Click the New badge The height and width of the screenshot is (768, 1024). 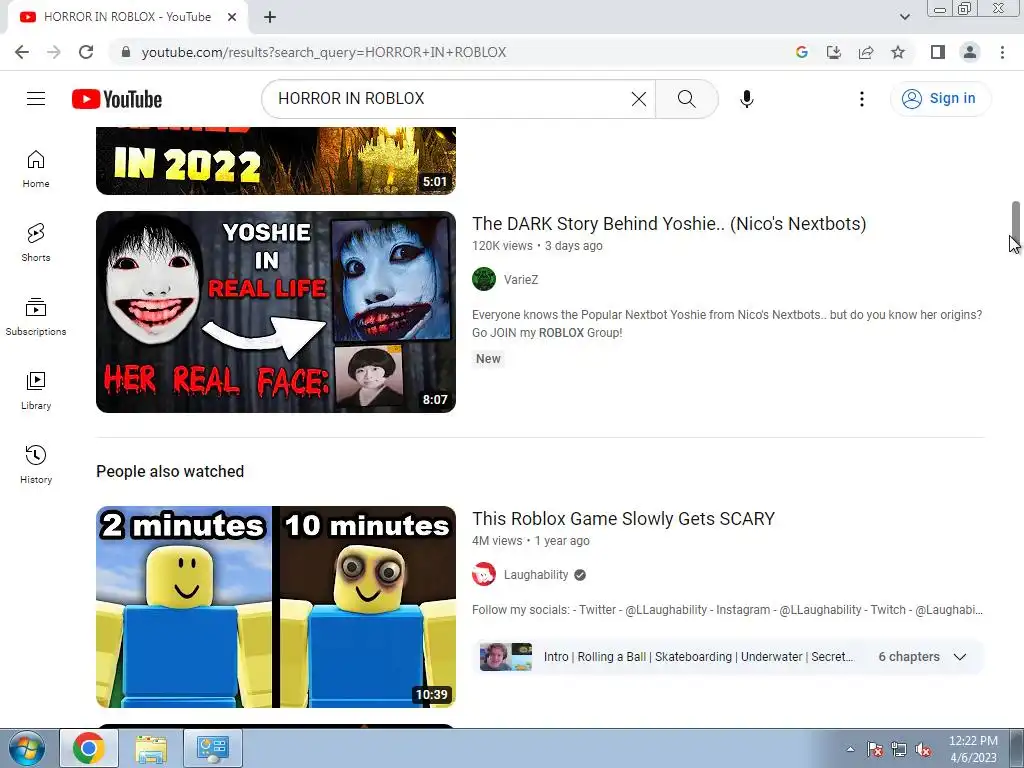click(x=488, y=359)
